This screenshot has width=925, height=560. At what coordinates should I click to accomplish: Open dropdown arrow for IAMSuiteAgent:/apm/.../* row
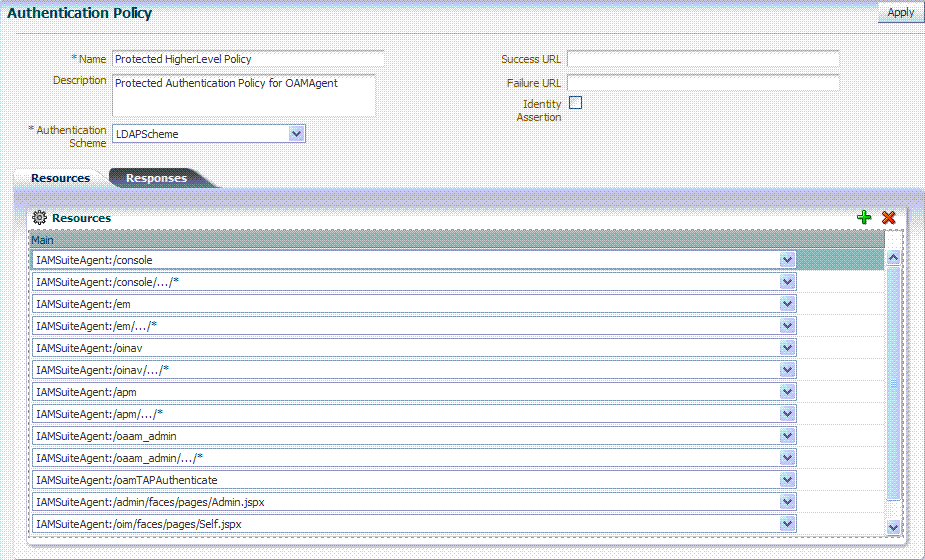click(787, 414)
